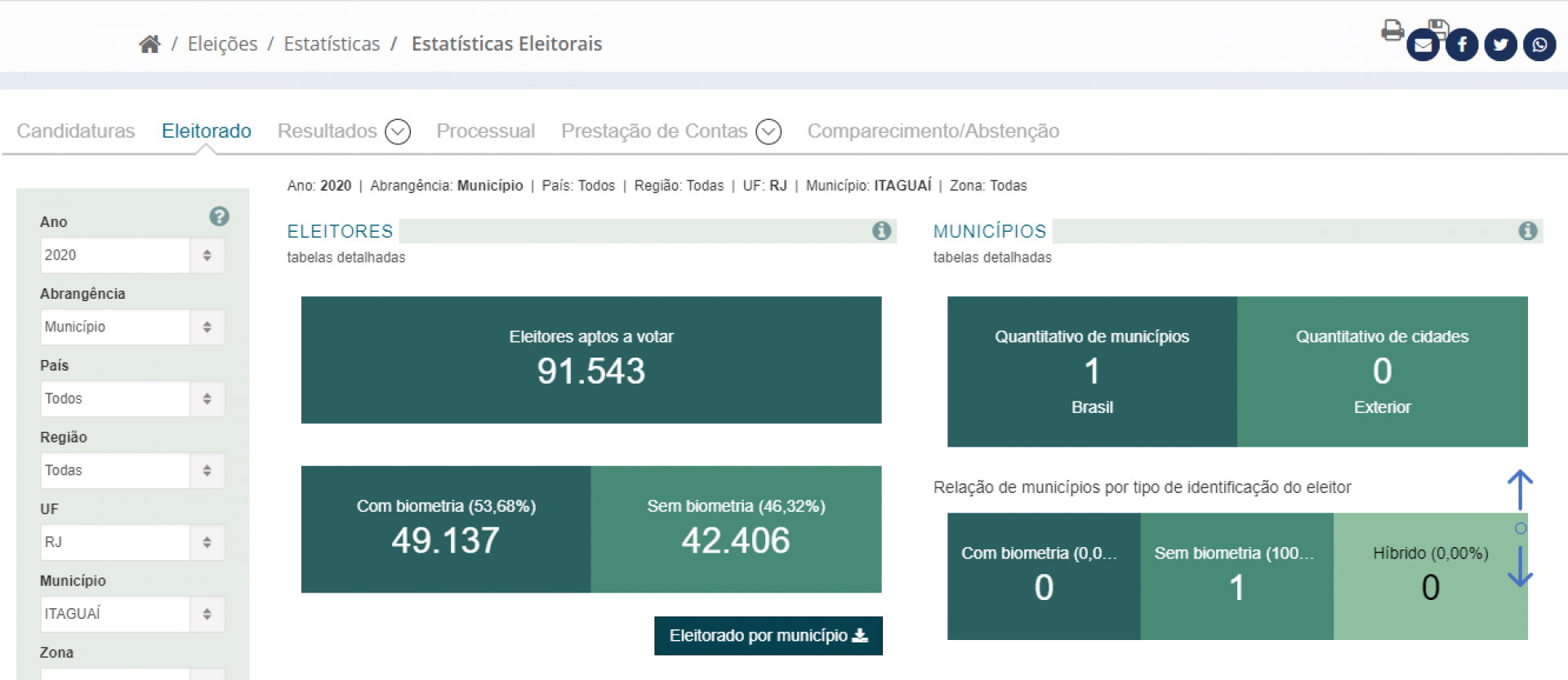Switch to Candidaturas tab
The image size is (1568, 680).
[x=76, y=131]
